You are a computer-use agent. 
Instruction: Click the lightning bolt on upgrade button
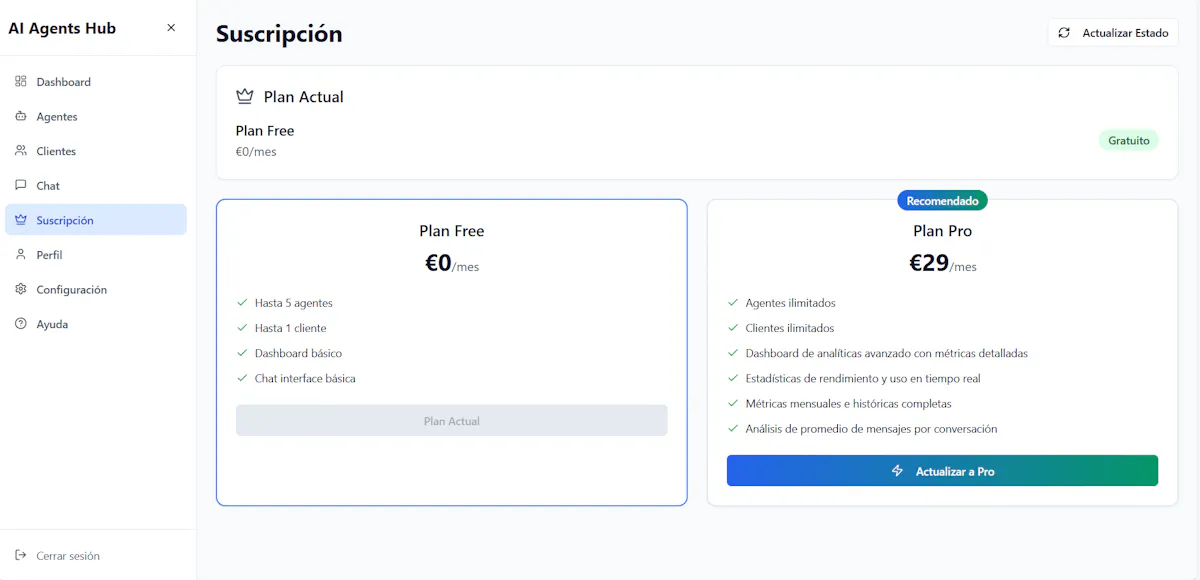pyautogui.click(x=897, y=471)
